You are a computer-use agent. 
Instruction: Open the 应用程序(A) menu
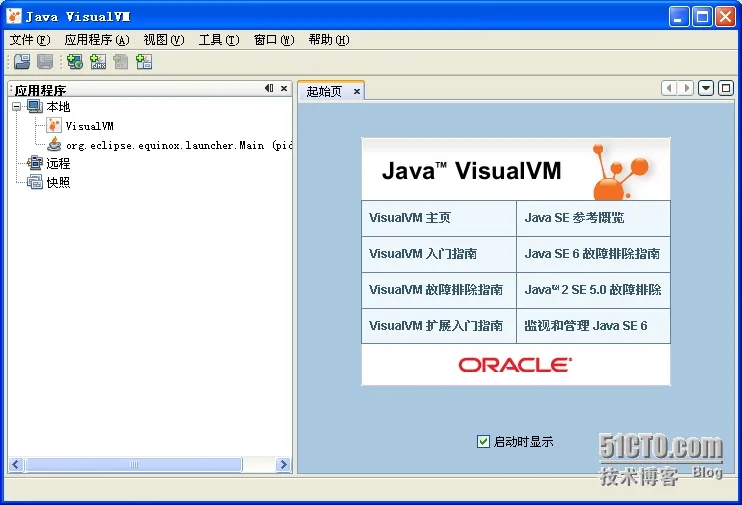97,40
